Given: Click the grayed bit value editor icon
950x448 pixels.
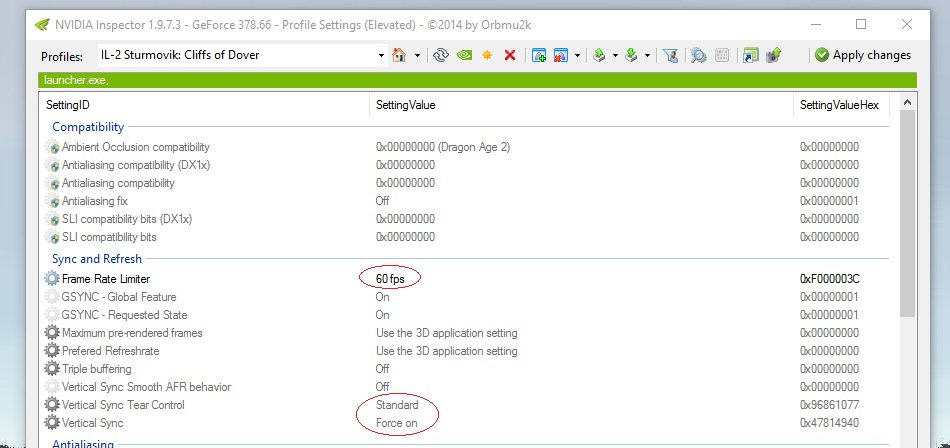Looking at the screenshot, I should coord(722,55).
